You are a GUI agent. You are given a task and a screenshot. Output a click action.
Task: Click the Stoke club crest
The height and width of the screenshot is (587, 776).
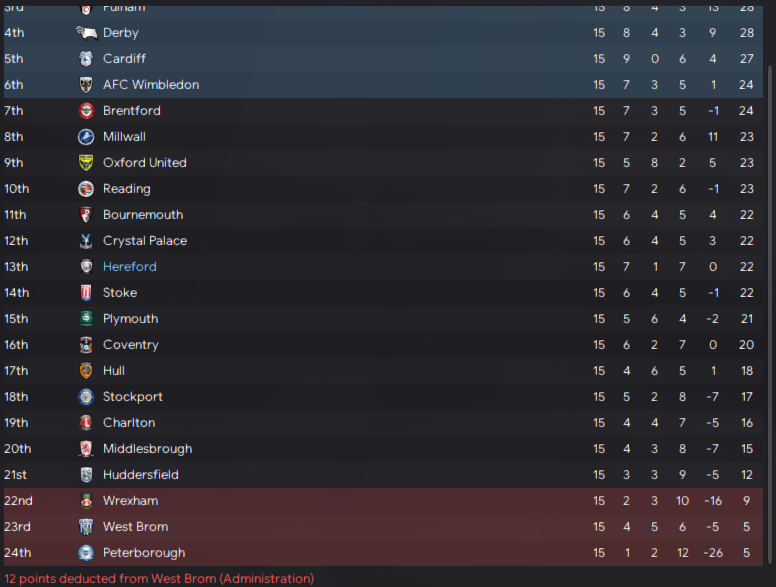coord(86,293)
